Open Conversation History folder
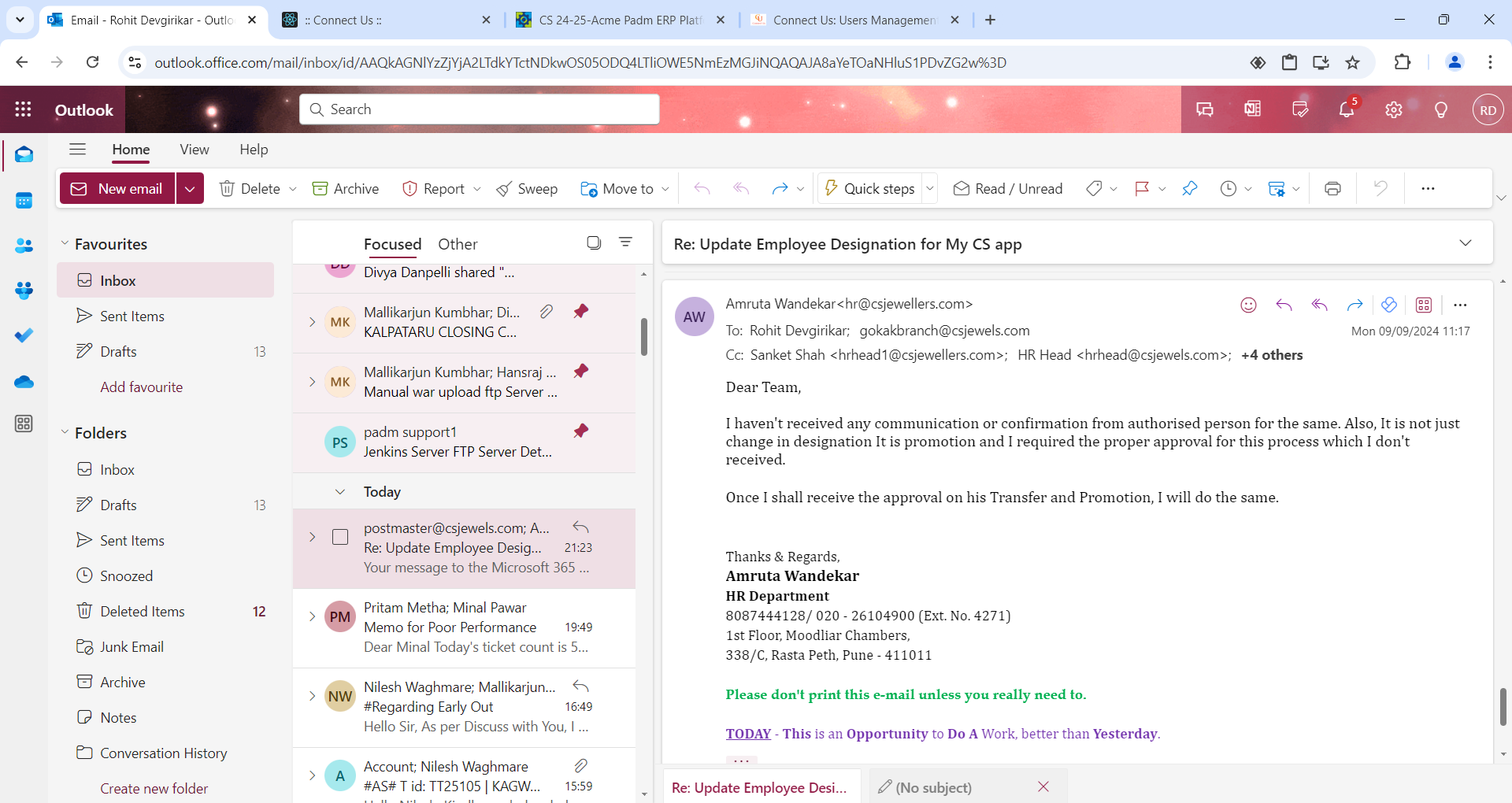The image size is (1512, 803). 165,753
